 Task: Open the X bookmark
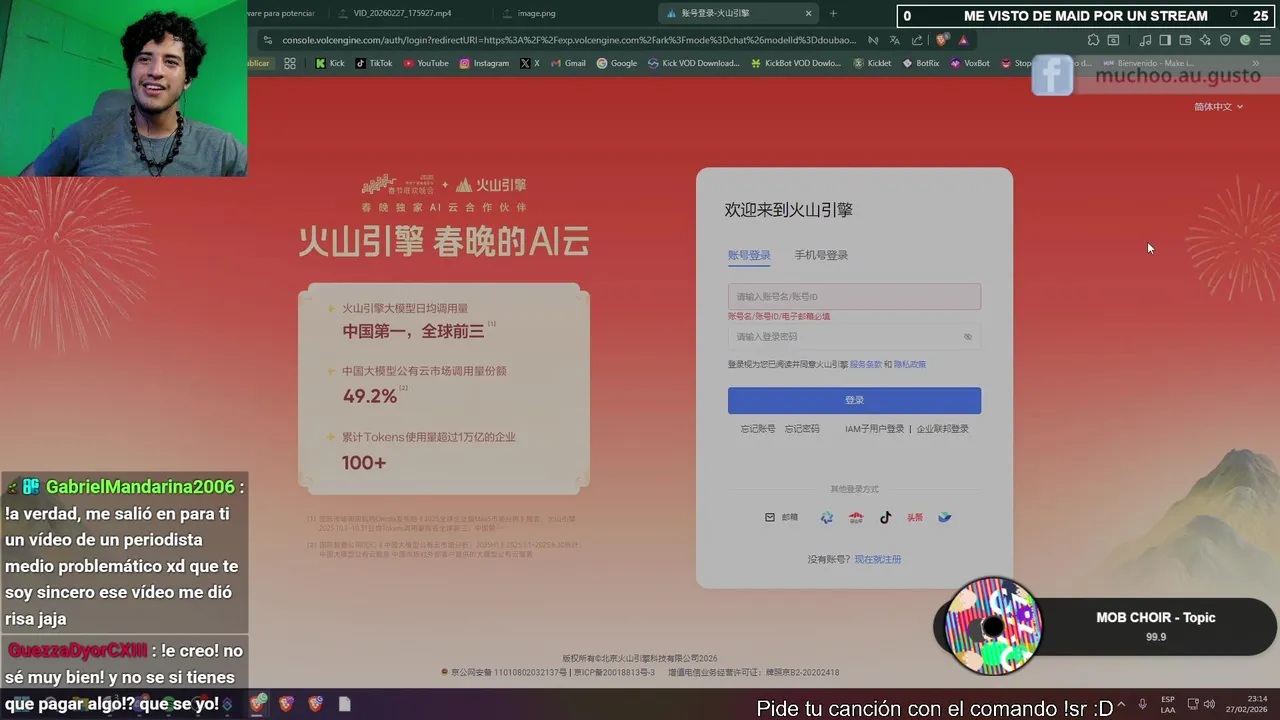pos(530,63)
